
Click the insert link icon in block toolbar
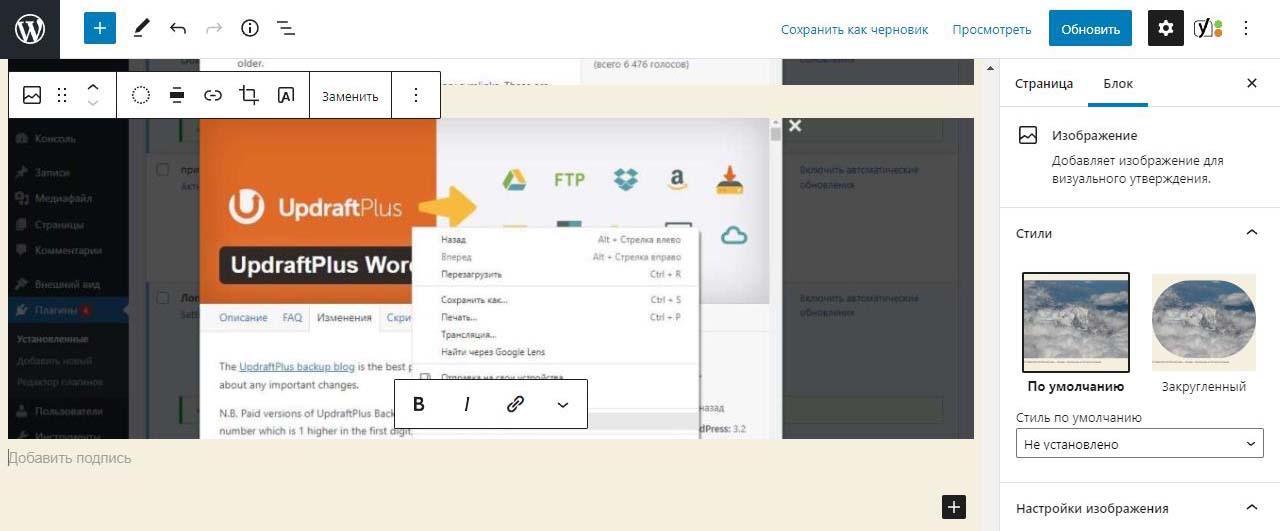coord(213,96)
